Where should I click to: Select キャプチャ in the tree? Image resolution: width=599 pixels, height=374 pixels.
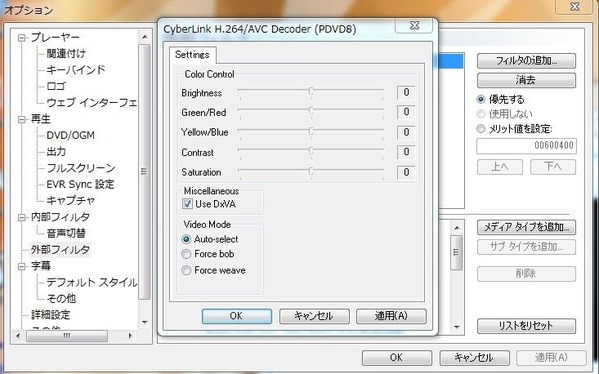coord(71,201)
